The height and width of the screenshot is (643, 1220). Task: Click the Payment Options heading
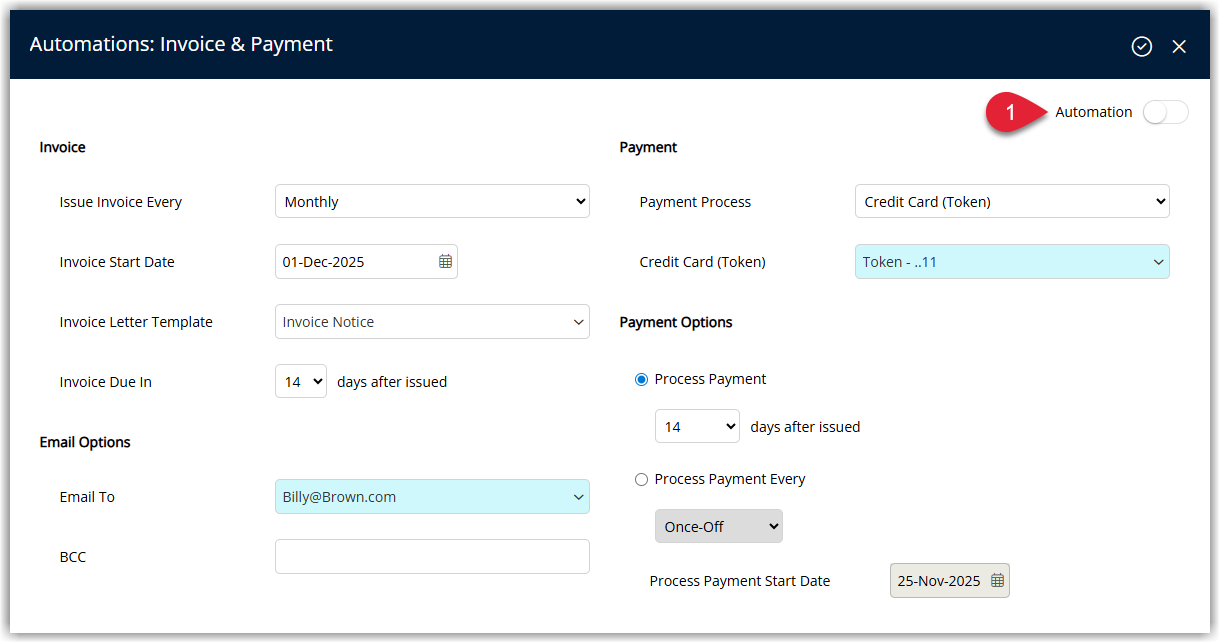[x=676, y=322]
